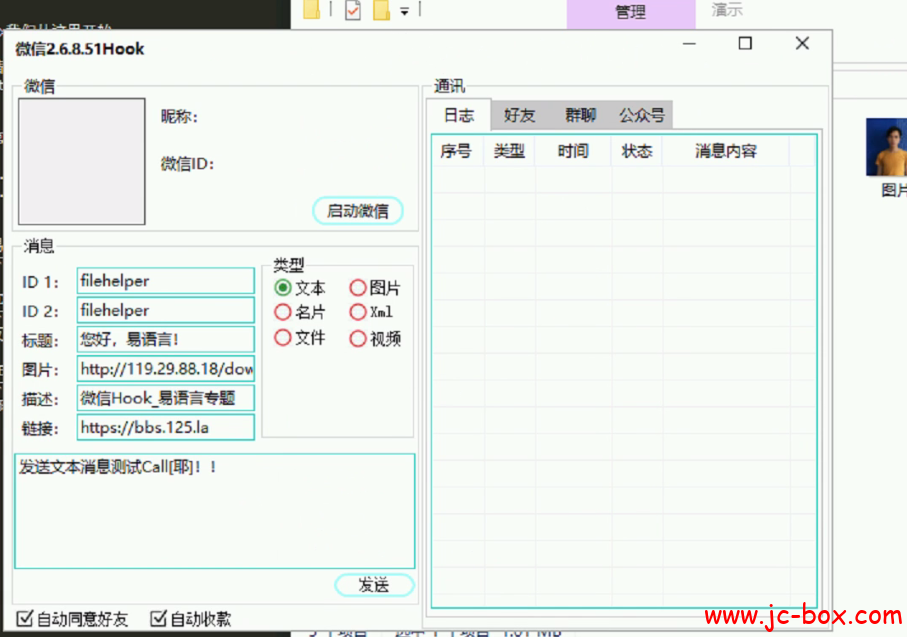
Task: Sort by the 状态 column header
Action: 637,152
